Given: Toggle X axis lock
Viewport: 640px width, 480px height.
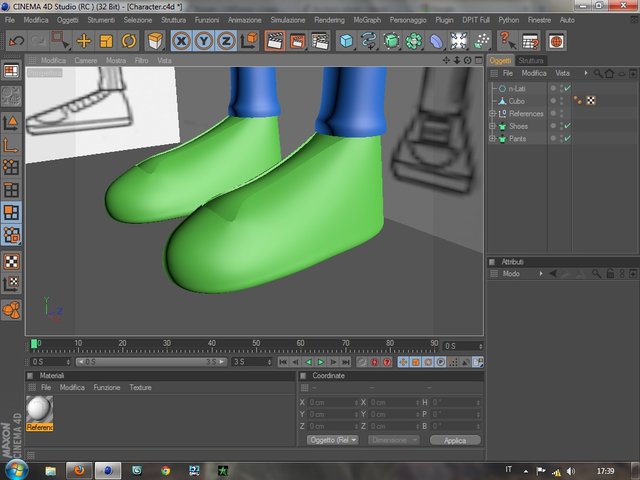Looking at the screenshot, I should click(x=181, y=41).
